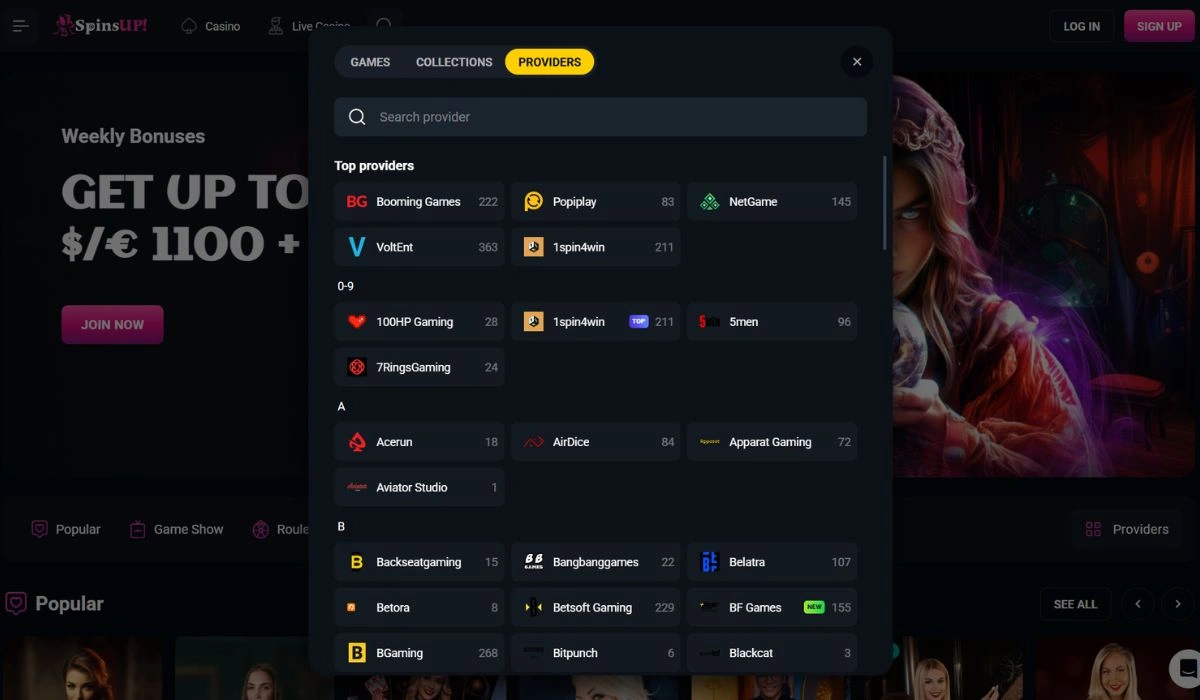Click the 7RingsGaming red logo icon

(x=357, y=367)
